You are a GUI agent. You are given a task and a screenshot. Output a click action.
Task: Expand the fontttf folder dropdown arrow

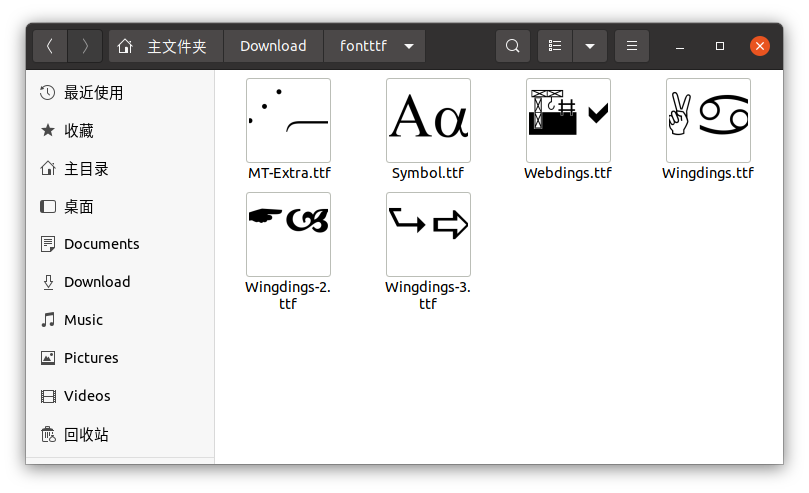tap(409, 46)
